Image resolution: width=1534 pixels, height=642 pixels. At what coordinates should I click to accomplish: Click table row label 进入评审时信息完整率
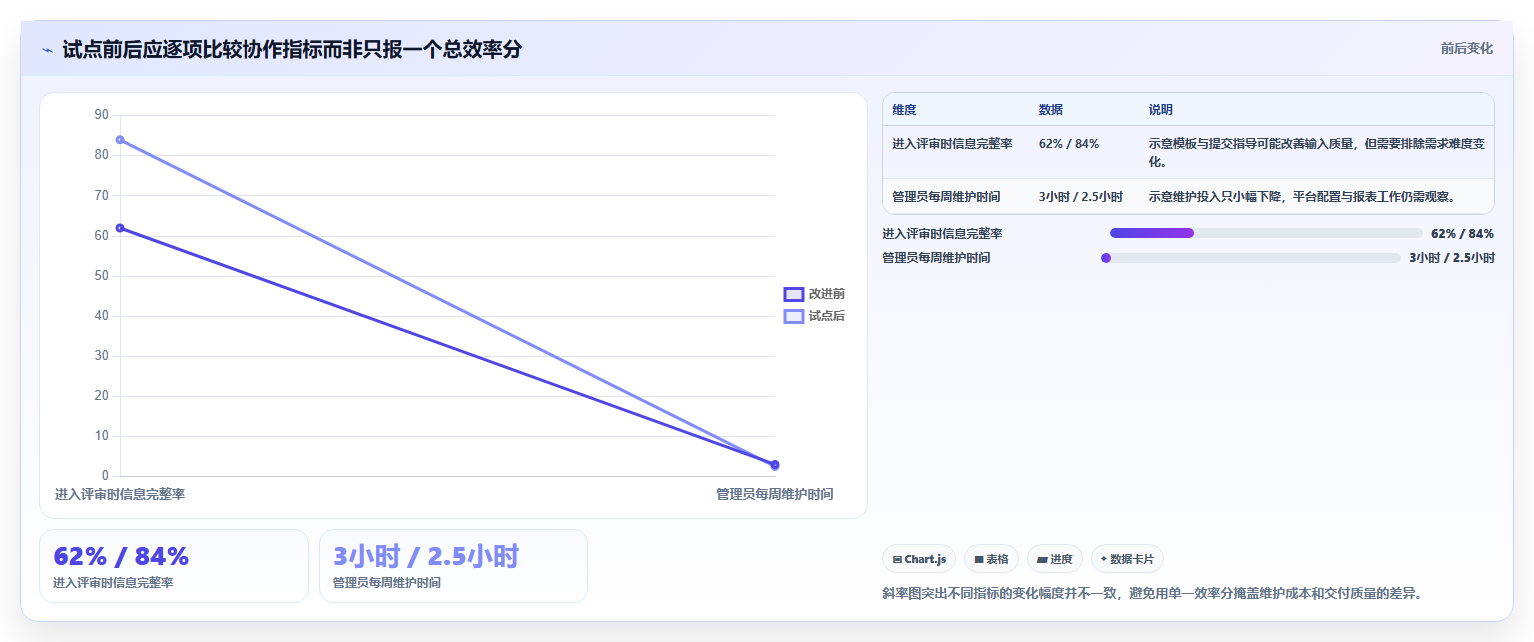tap(953, 144)
